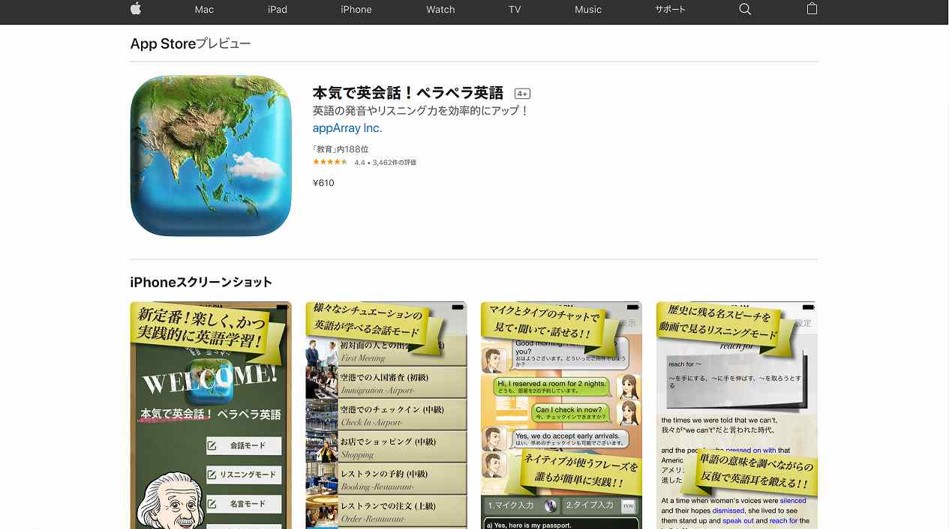The height and width of the screenshot is (529, 949).
Task: Click the appArray Inc. developer link
Action: point(347,128)
